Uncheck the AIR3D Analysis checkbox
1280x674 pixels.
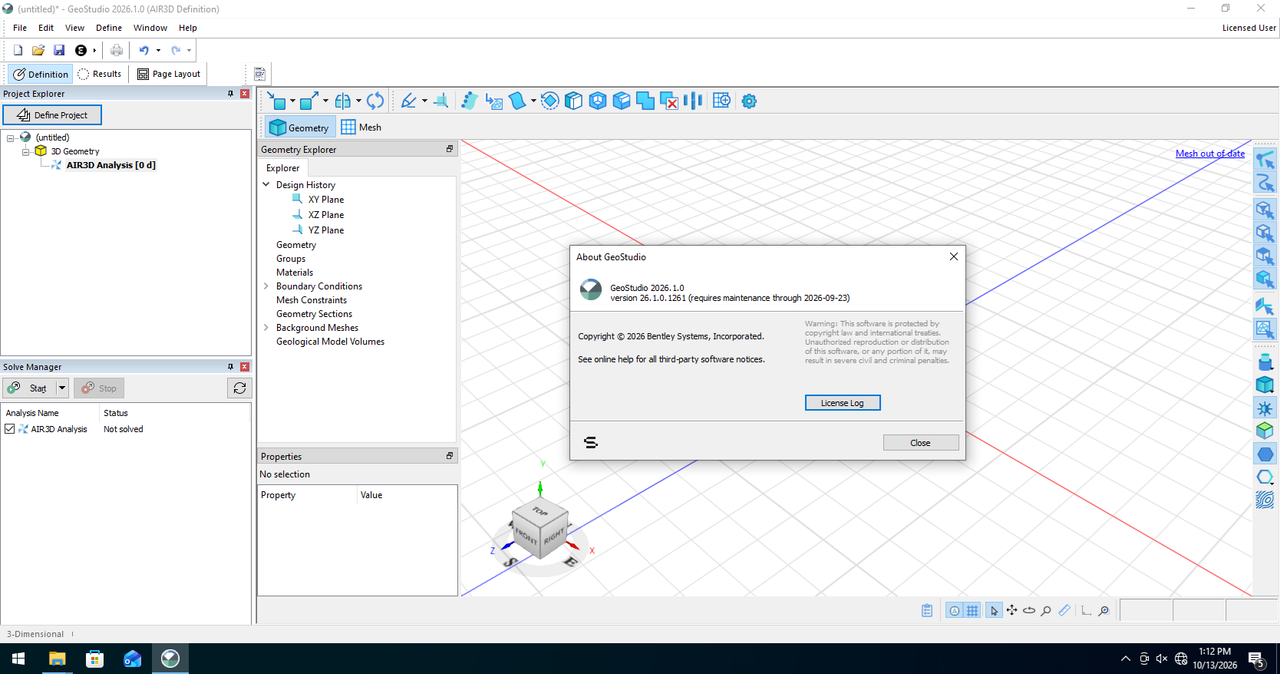(10, 429)
